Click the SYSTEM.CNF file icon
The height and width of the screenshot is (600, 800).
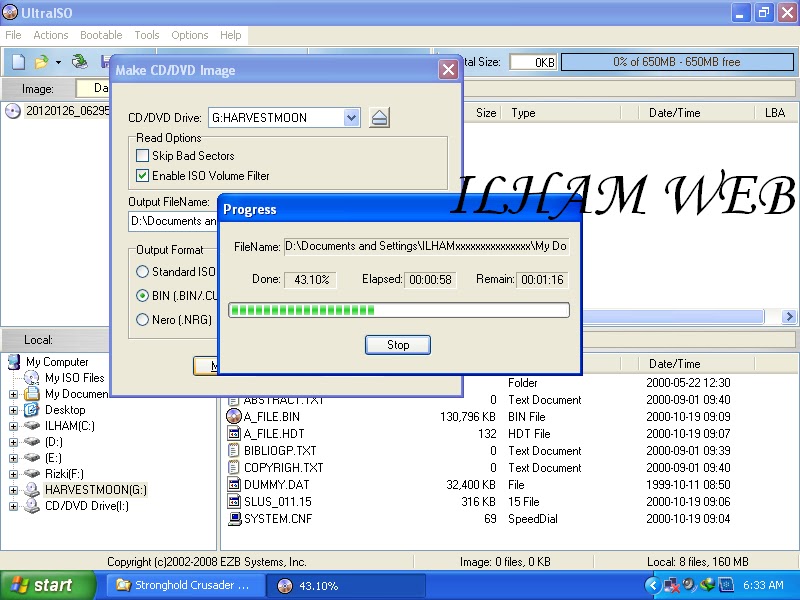tap(234, 519)
